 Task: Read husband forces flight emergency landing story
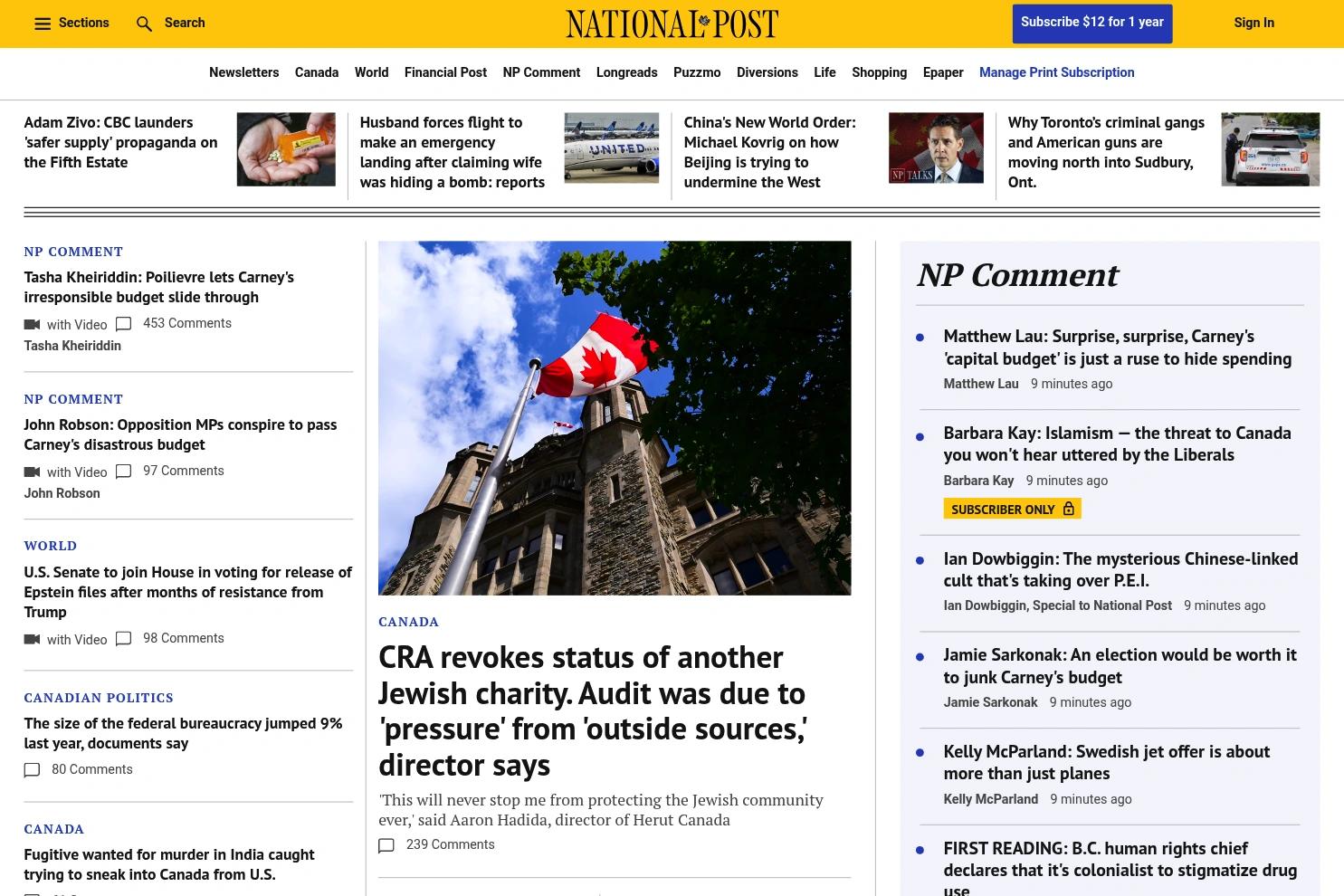[x=453, y=152]
